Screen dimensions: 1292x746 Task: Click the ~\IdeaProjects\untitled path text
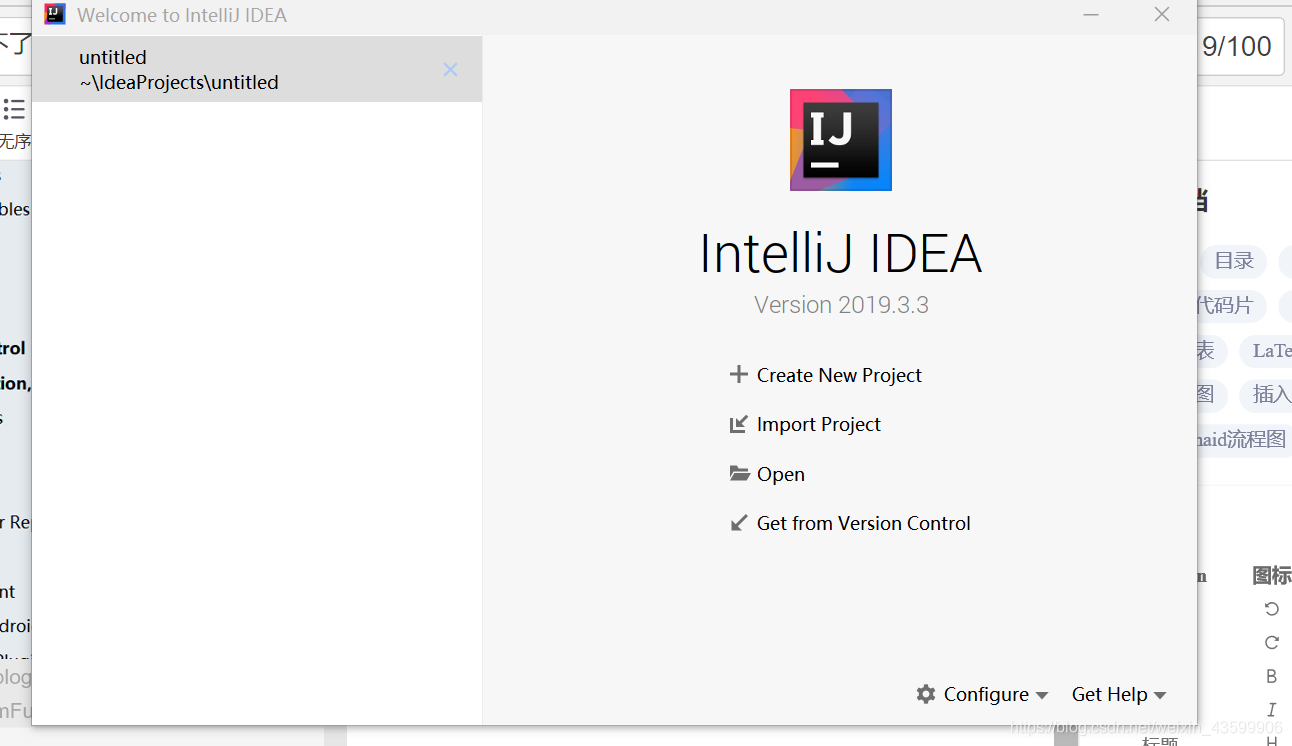[179, 83]
